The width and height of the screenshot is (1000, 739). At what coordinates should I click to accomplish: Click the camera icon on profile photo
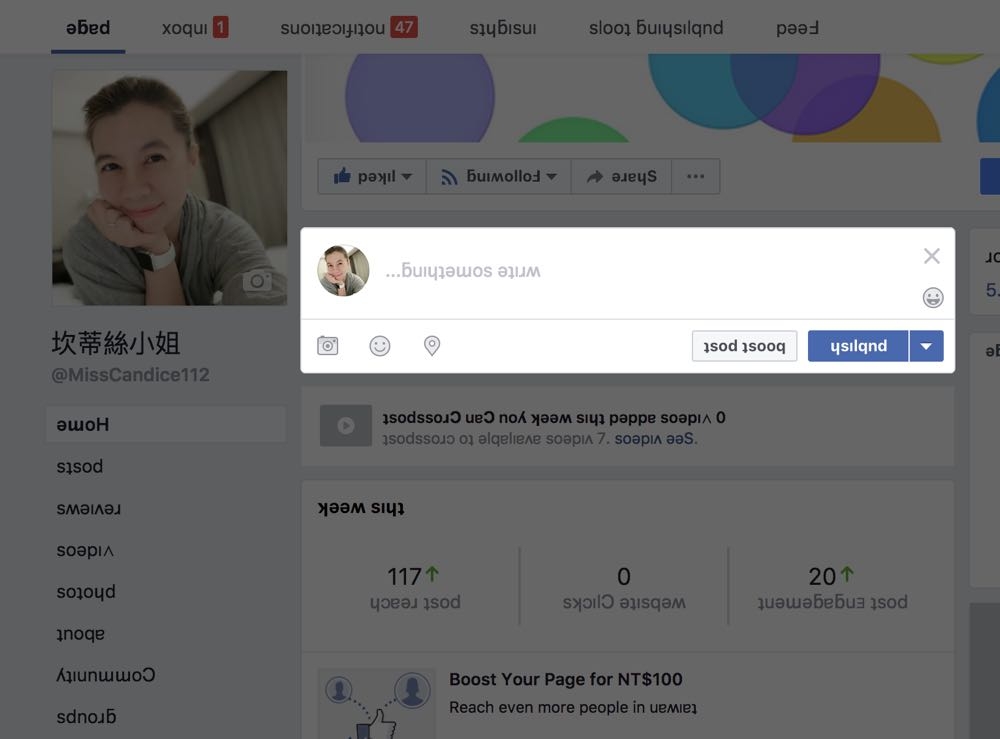[x=257, y=281]
